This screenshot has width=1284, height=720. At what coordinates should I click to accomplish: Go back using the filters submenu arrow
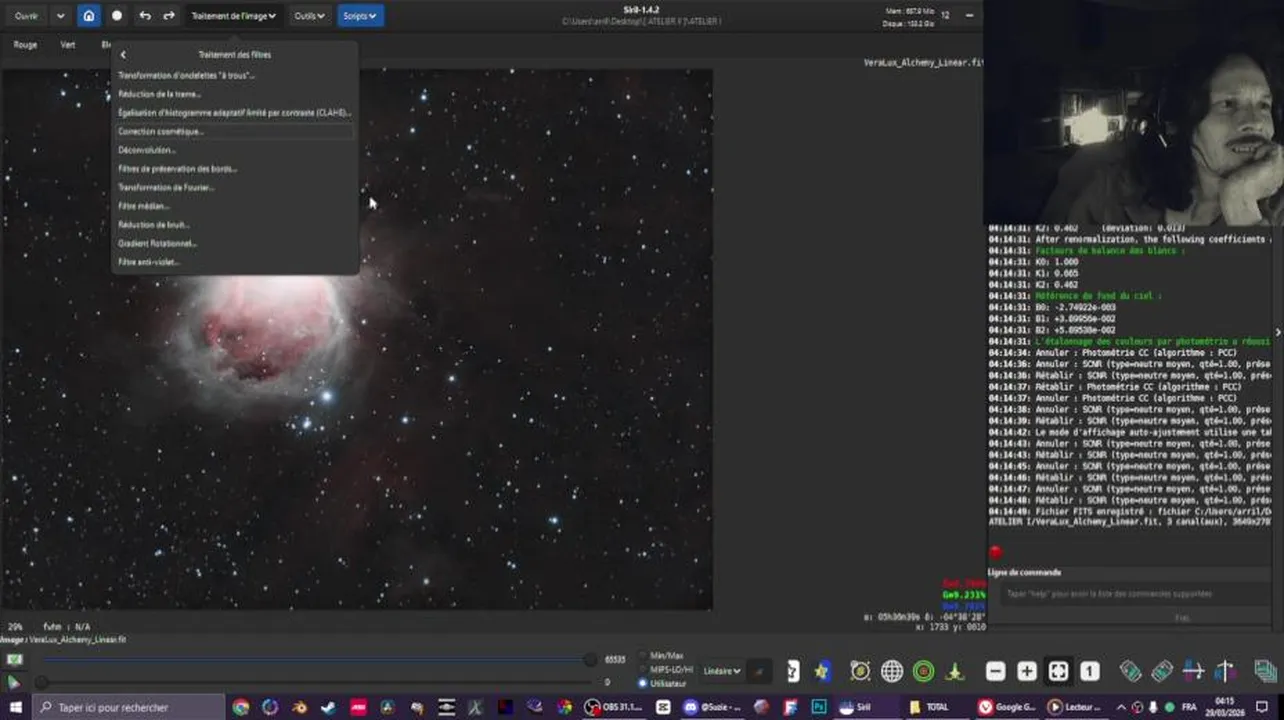(x=123, y=55)
